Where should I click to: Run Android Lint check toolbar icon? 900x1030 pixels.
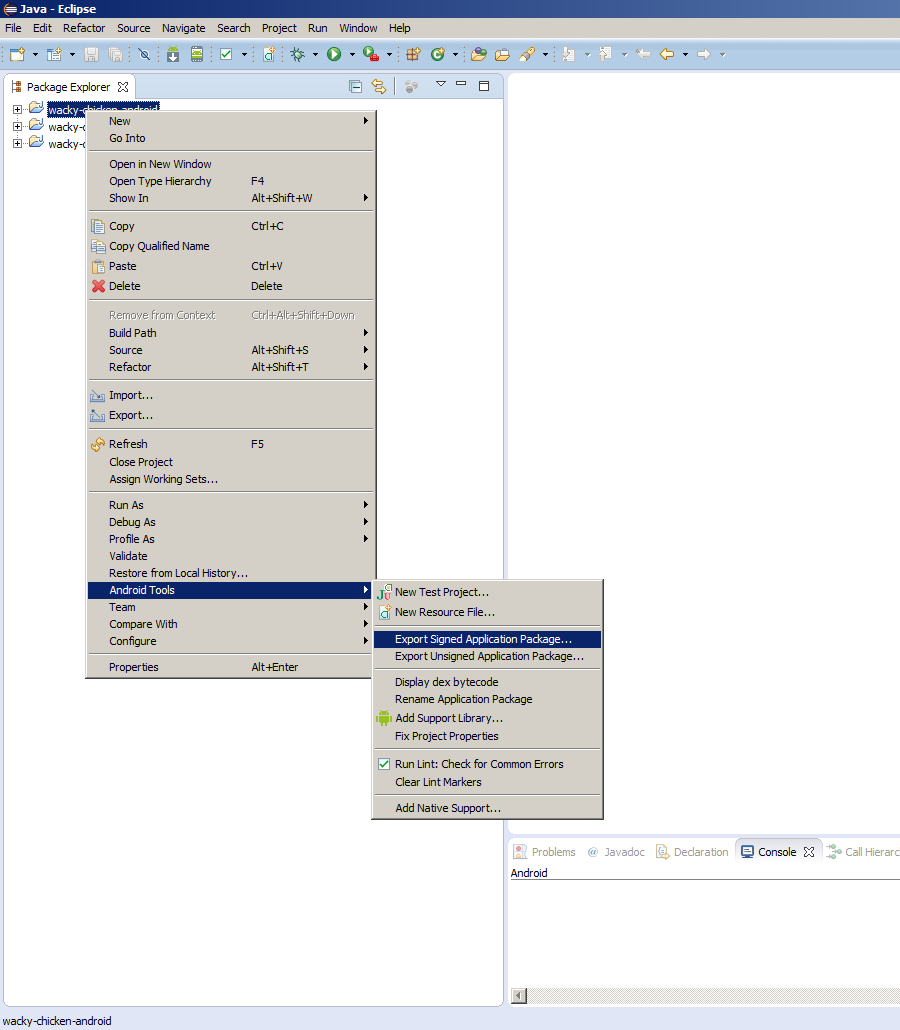[227, 55]
